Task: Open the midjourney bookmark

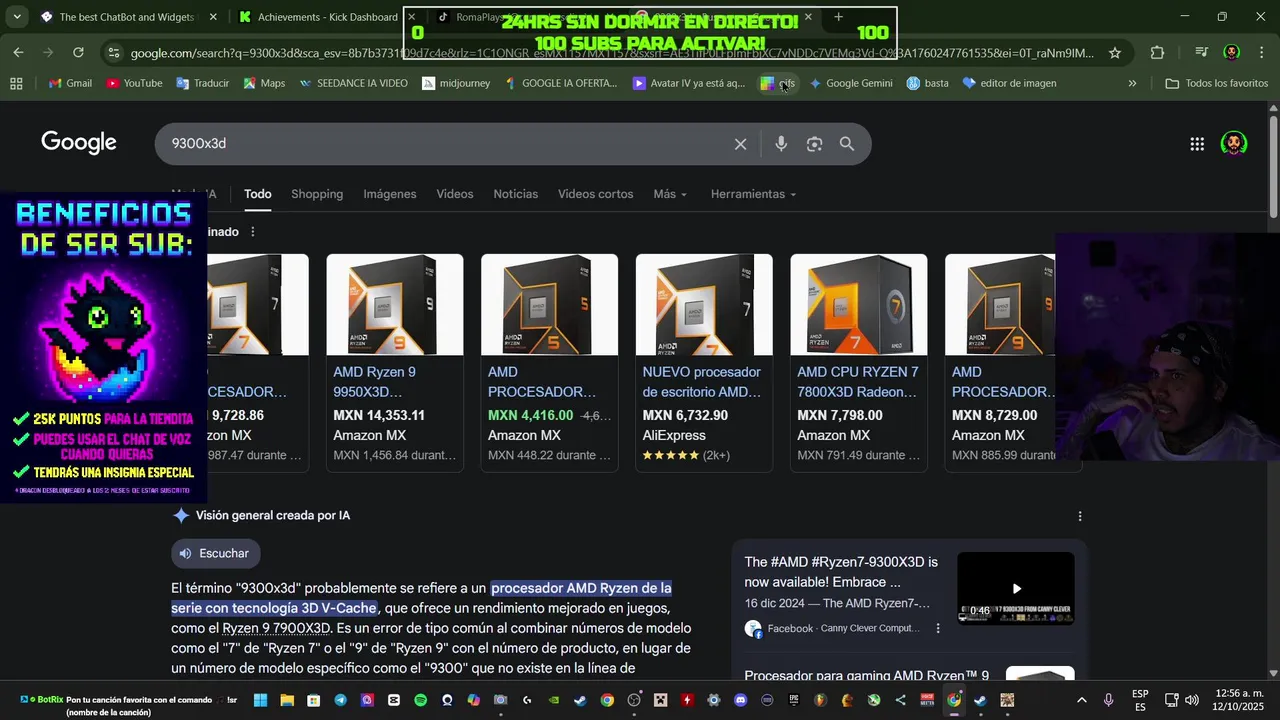Action: (x=456, y=84)
